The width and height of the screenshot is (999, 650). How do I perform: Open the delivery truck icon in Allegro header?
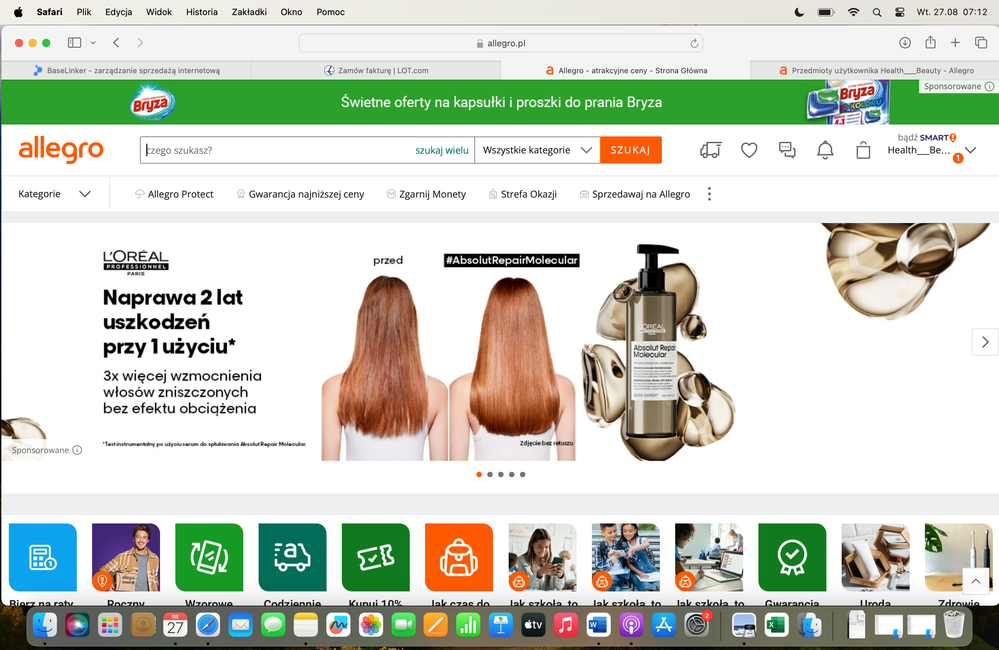(x=710, y=150)
